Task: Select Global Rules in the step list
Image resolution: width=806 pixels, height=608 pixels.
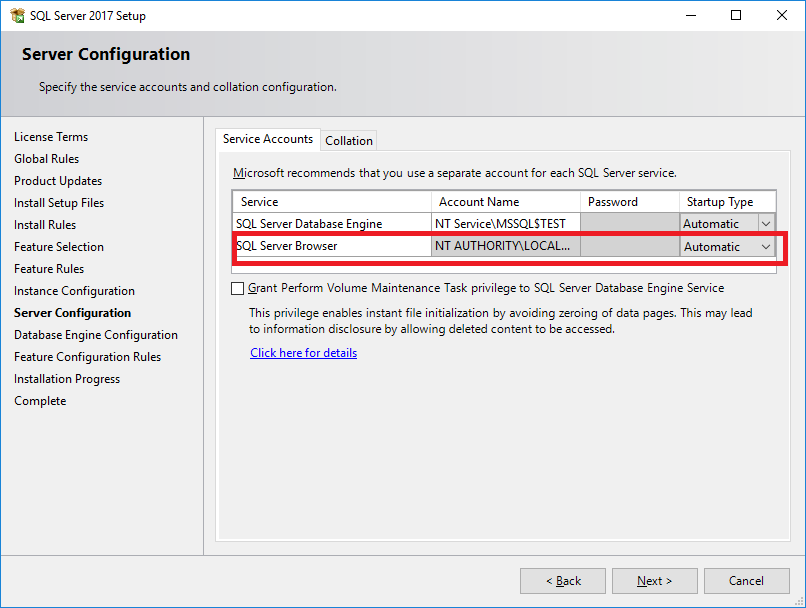Action: (47, 159)
